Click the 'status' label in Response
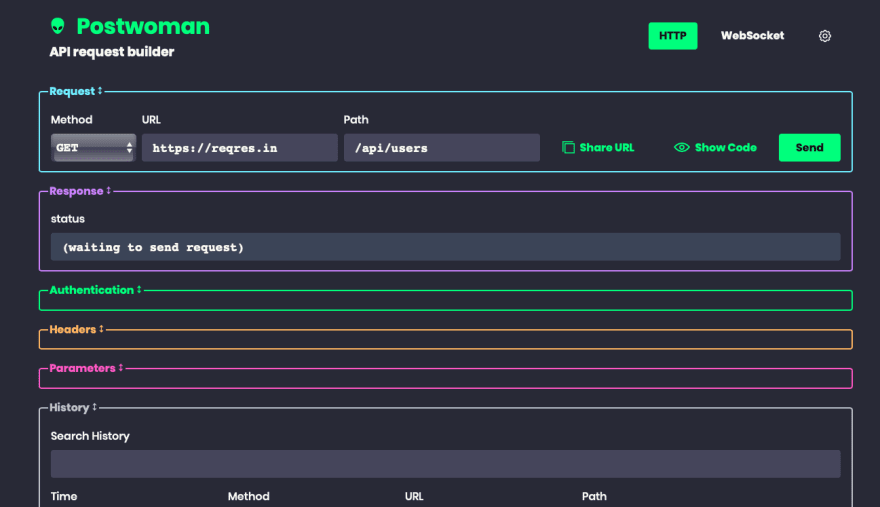This screenshot has width=880, height=507. pyautogui.click(x=68, y=219)
